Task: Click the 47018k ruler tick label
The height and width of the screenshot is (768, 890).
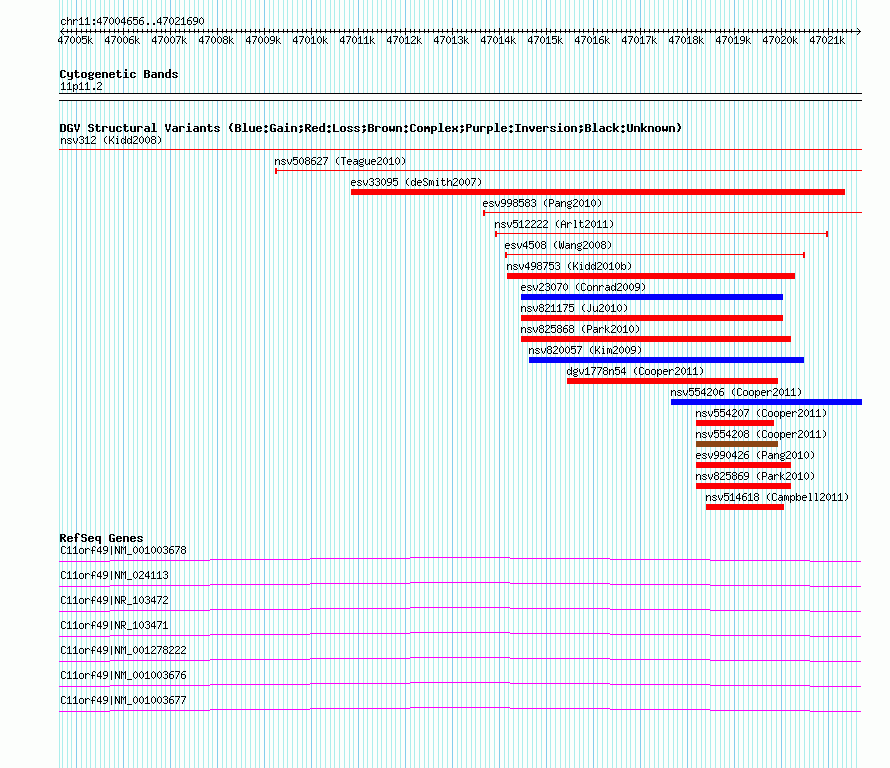Action: pyautogui.click(x=686, y=40)
